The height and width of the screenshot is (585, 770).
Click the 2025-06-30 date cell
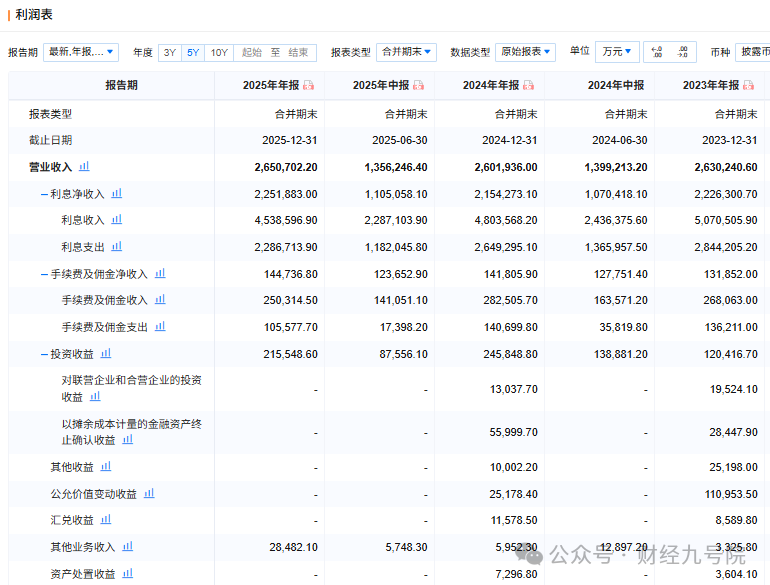(x=400, y=140)
